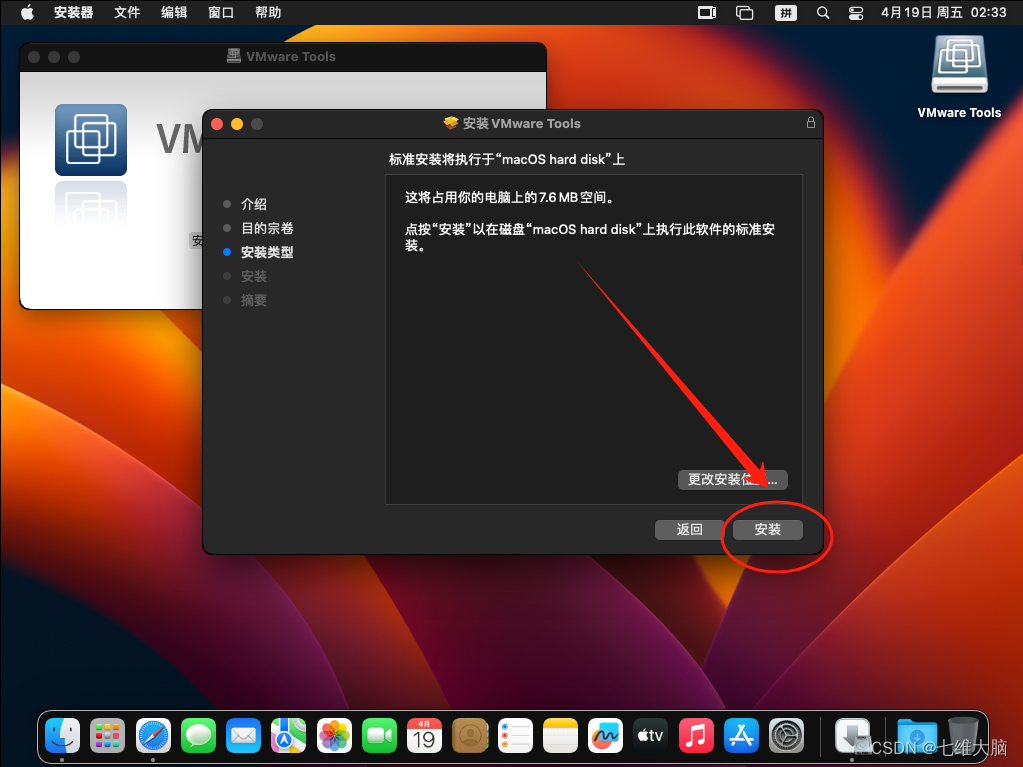Image resolution: width=1023 pixels, height=767 pixels.
Task: Open Music from the Dock
Action: [695, 736]
